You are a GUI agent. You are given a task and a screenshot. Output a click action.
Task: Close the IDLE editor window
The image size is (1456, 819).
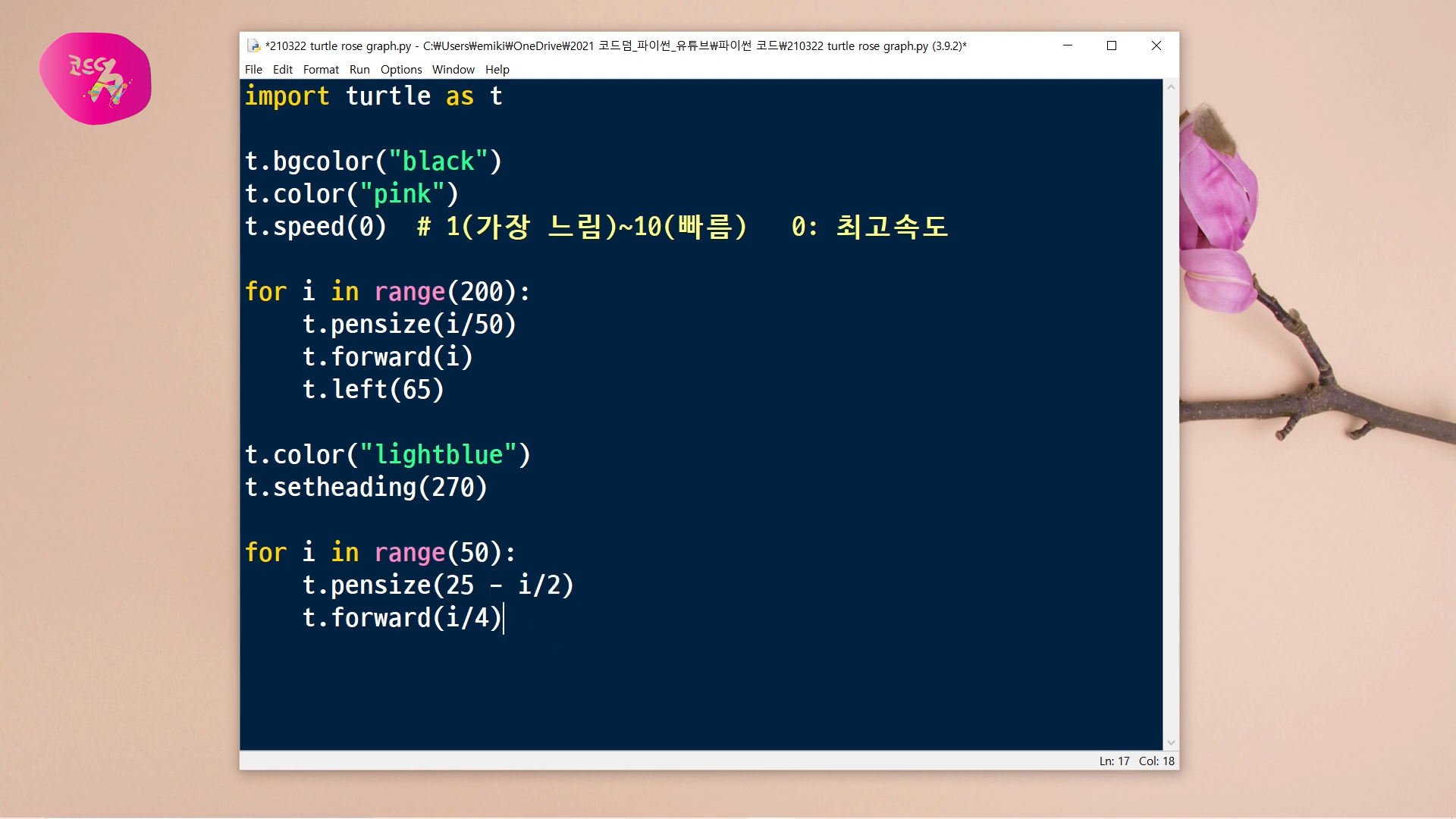coord(1156,45)
